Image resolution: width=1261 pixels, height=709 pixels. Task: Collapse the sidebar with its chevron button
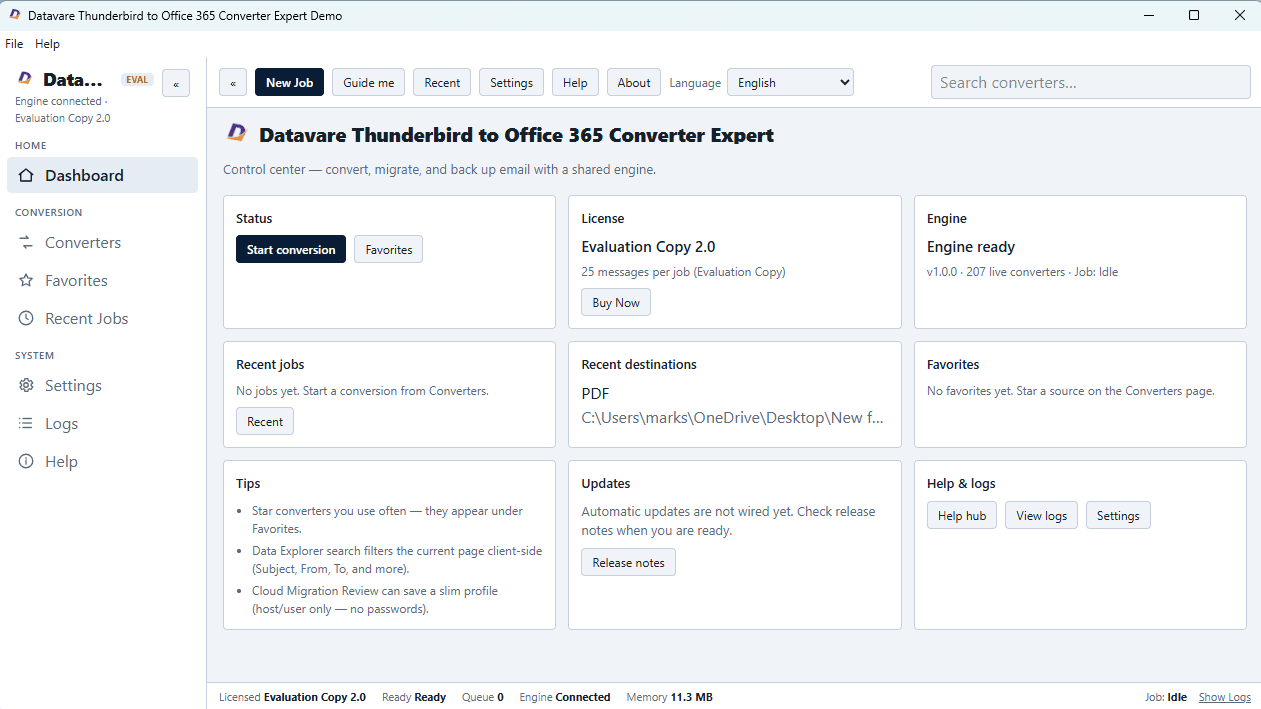click(176, 84)
